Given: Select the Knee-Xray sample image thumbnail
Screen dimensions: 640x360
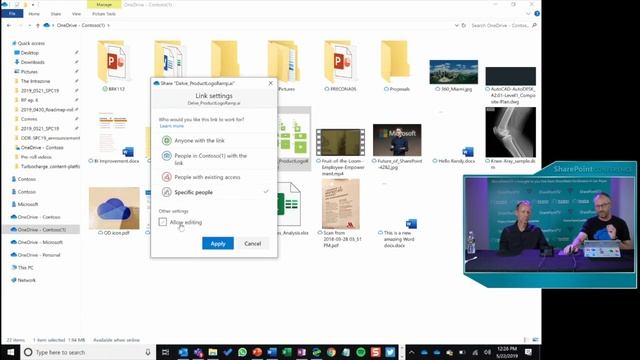Looking at the screenshot, I should tap(511, 132).
